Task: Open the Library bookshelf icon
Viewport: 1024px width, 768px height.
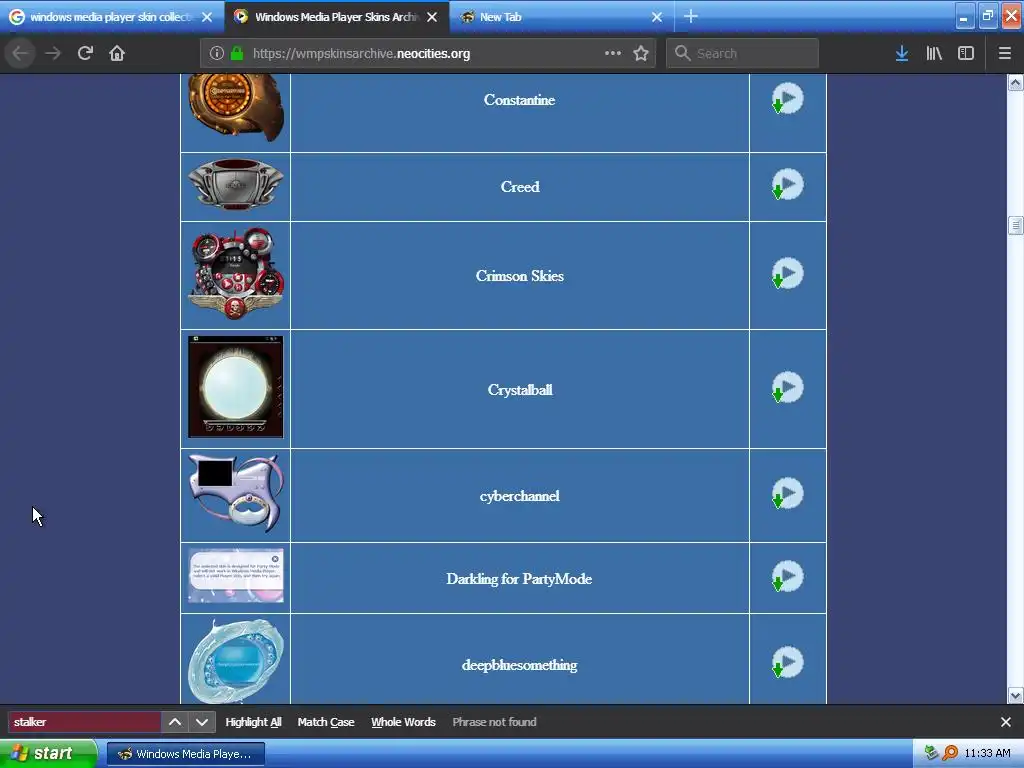Action: [x=934, y=54]
